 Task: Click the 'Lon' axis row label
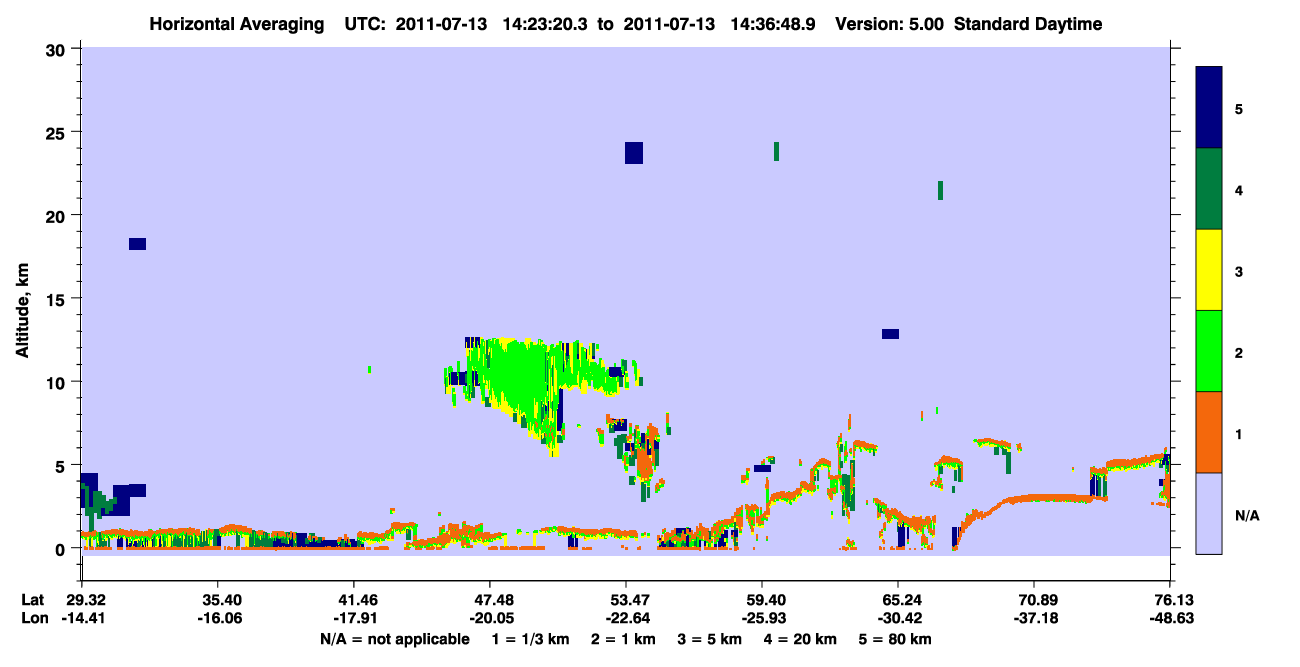point(33,619)
